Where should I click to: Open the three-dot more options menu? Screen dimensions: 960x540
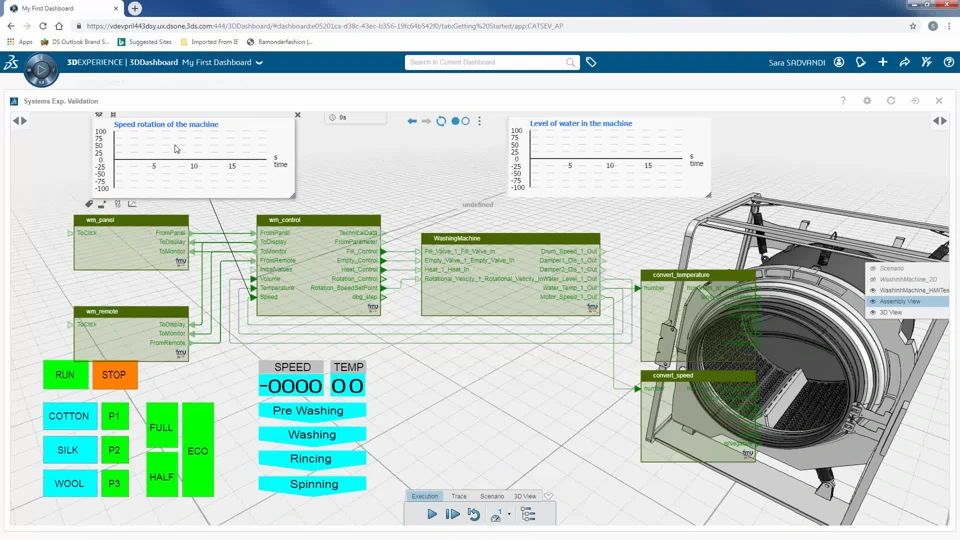[479, 121]
